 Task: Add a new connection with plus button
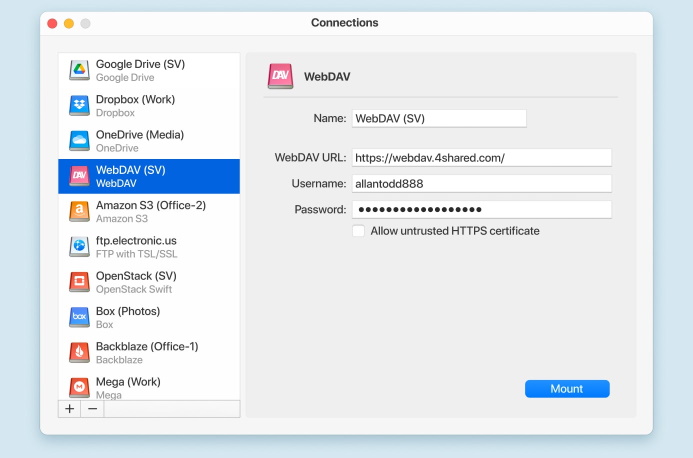click(69, 409)
